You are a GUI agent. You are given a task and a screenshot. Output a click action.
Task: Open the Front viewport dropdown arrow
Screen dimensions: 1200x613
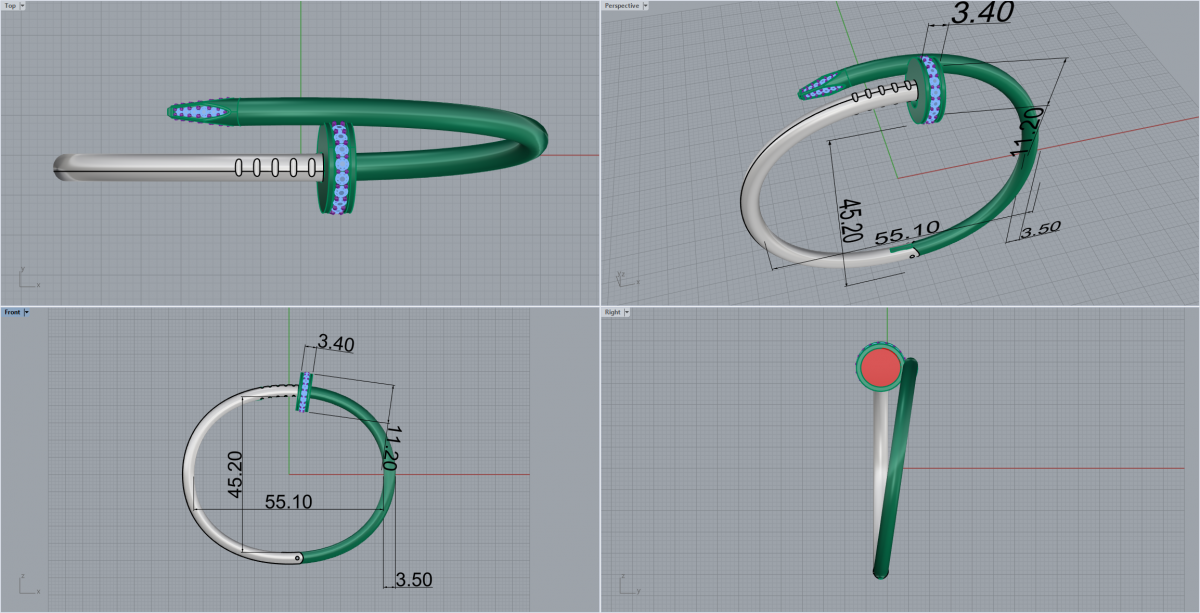click(26, 313)
